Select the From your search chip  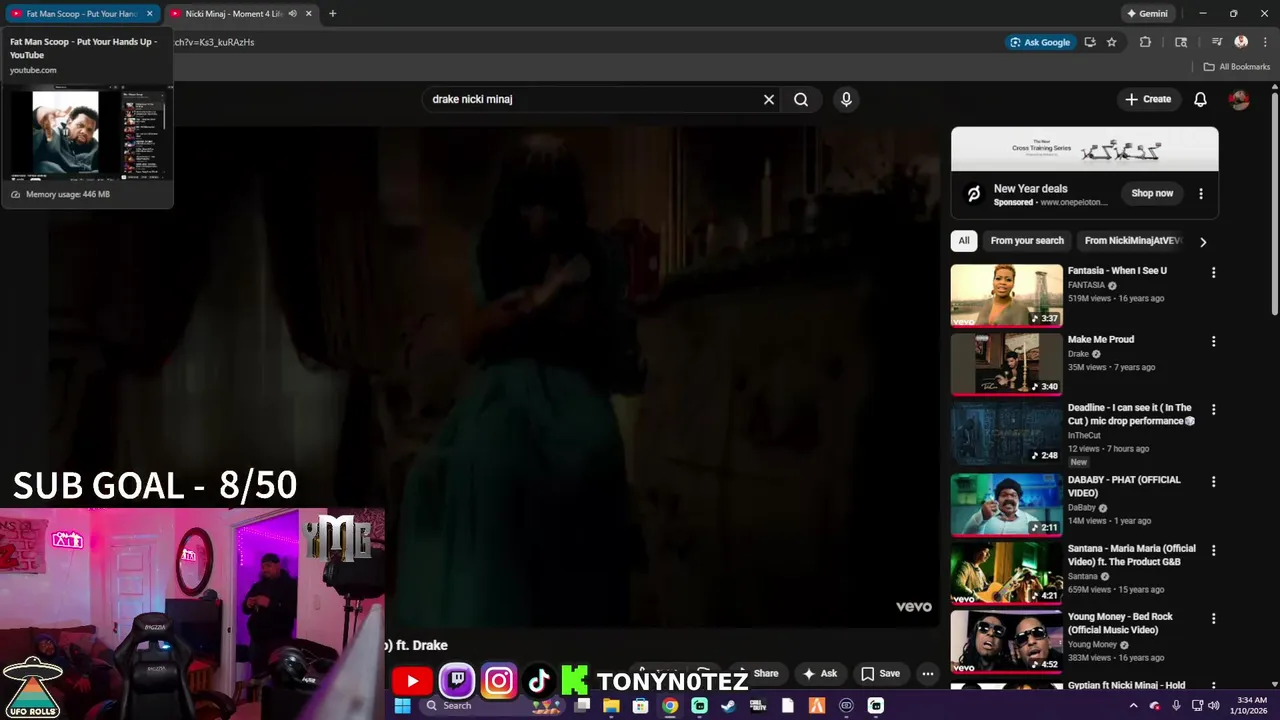pos(1027,241)
